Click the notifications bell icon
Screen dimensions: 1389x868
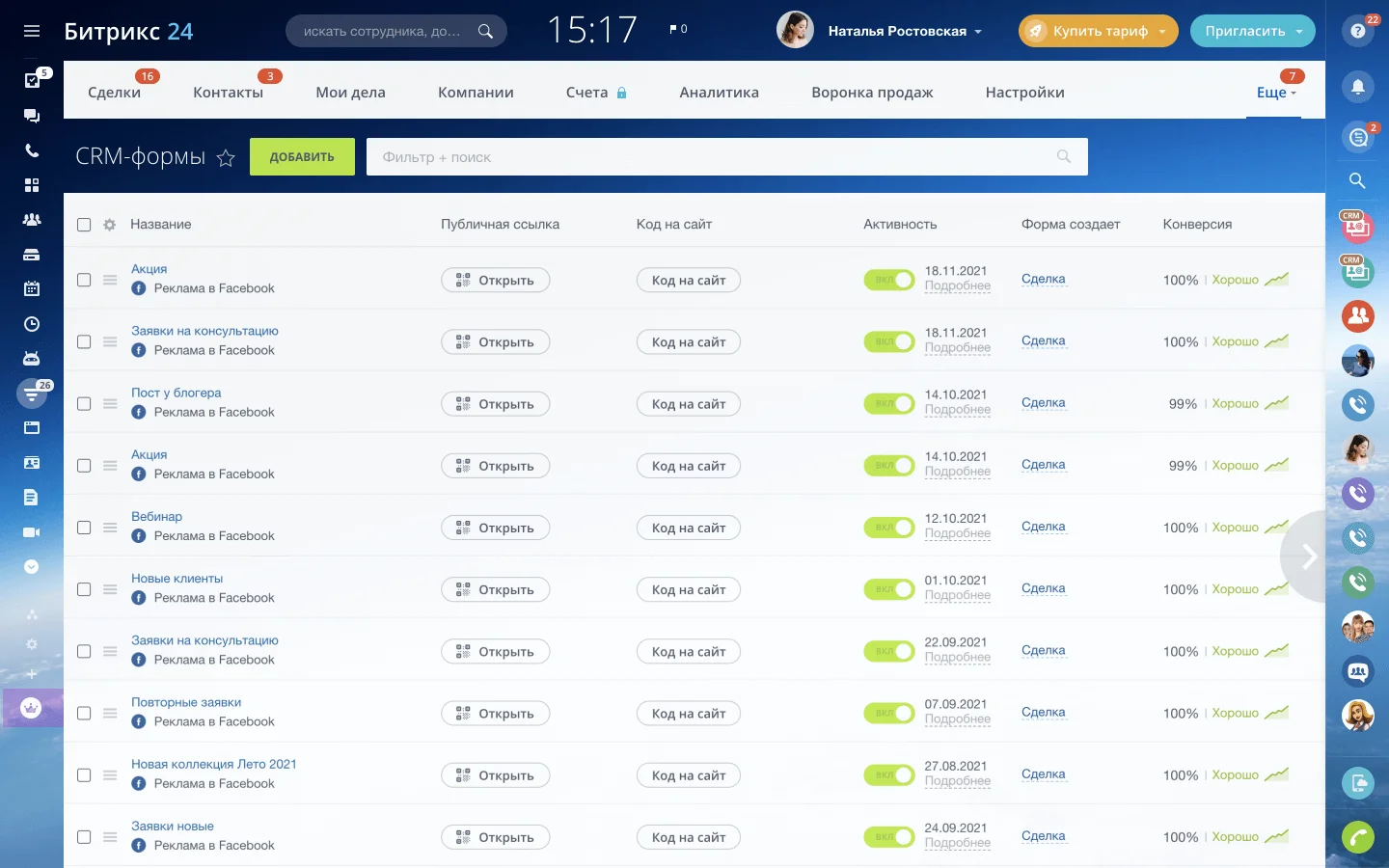tap(1357, 87)
